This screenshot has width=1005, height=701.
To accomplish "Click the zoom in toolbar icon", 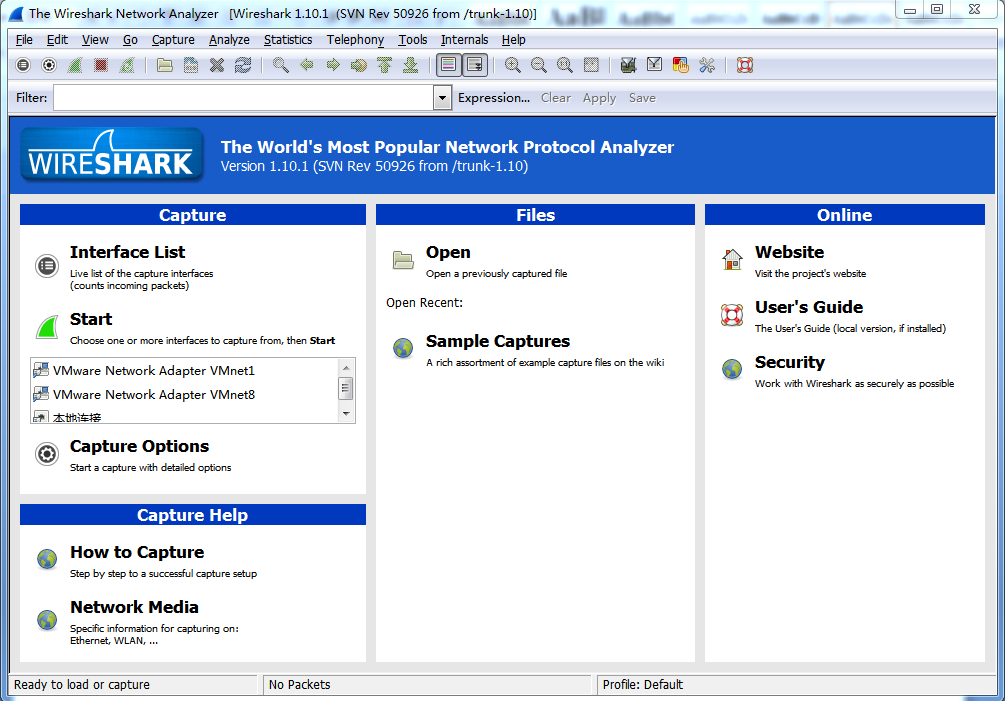I will click(x=512, y=65).
